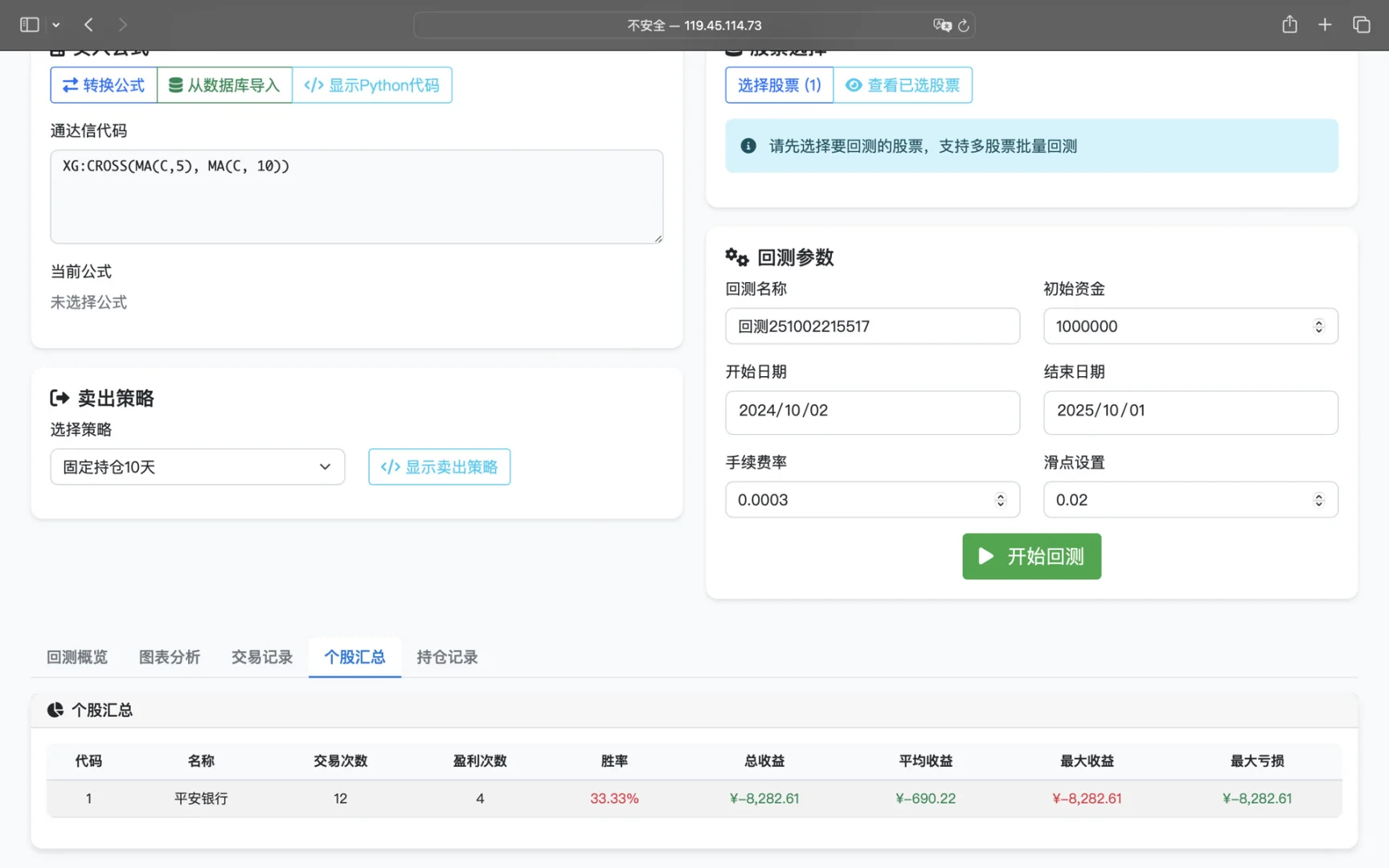Switch to the 交易记录 tab
Viewport: 1389px width, 868px height.
[261, 657]
